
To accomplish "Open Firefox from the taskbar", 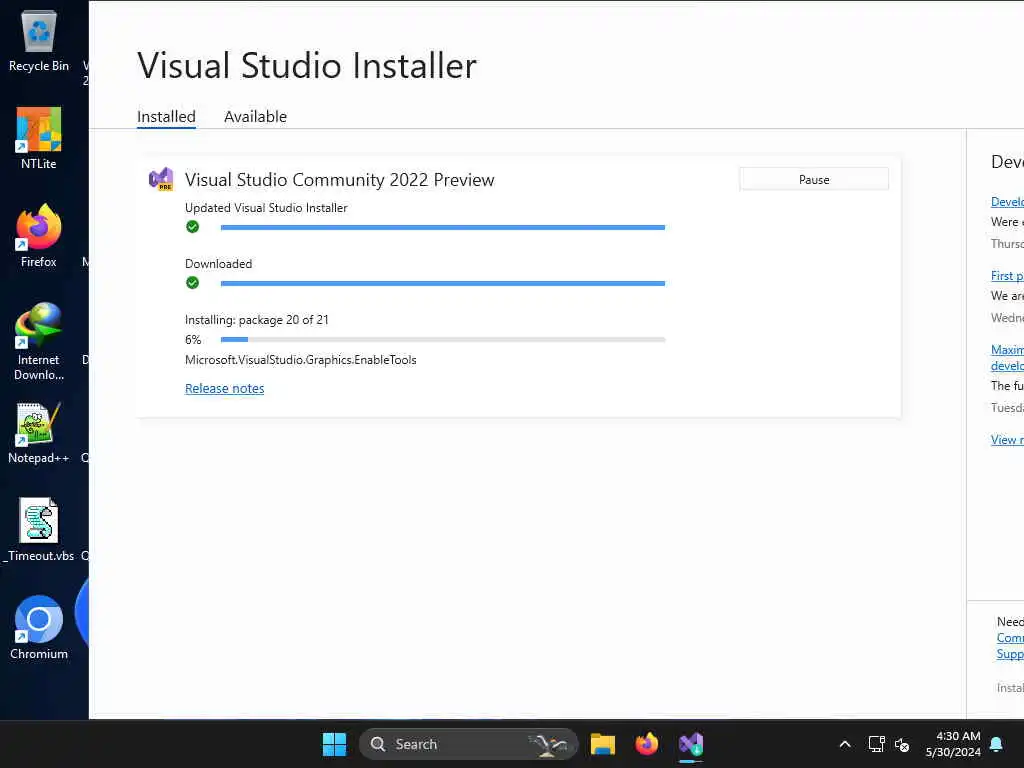I will click(647, 744).
